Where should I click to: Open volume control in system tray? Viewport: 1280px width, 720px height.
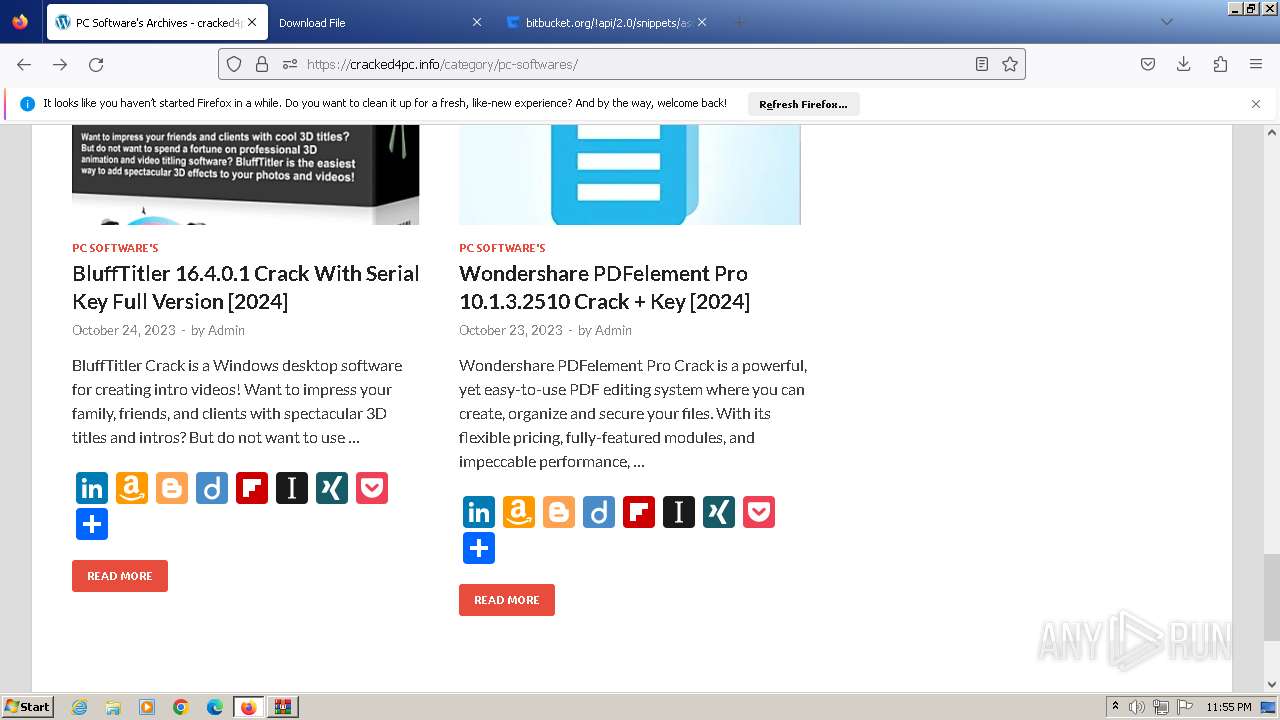pos(1137,707)
